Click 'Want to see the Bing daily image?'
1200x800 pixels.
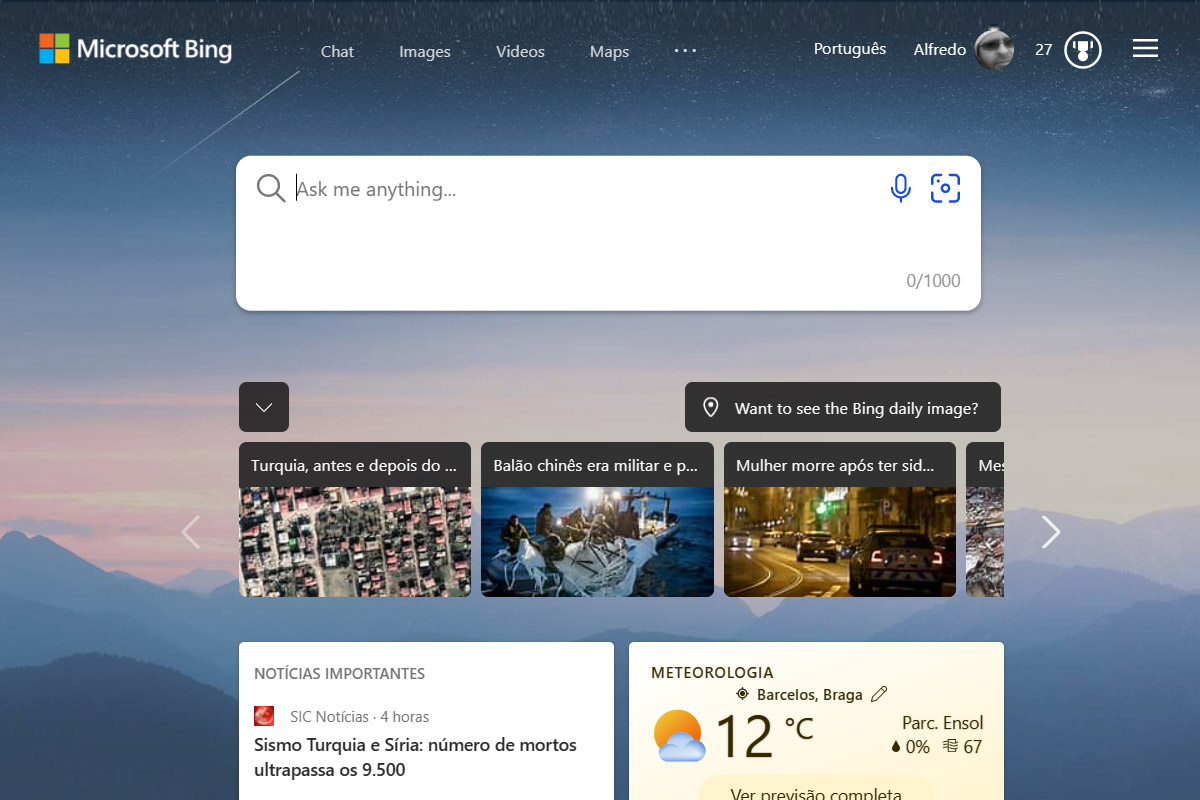[x=843, y=408]
